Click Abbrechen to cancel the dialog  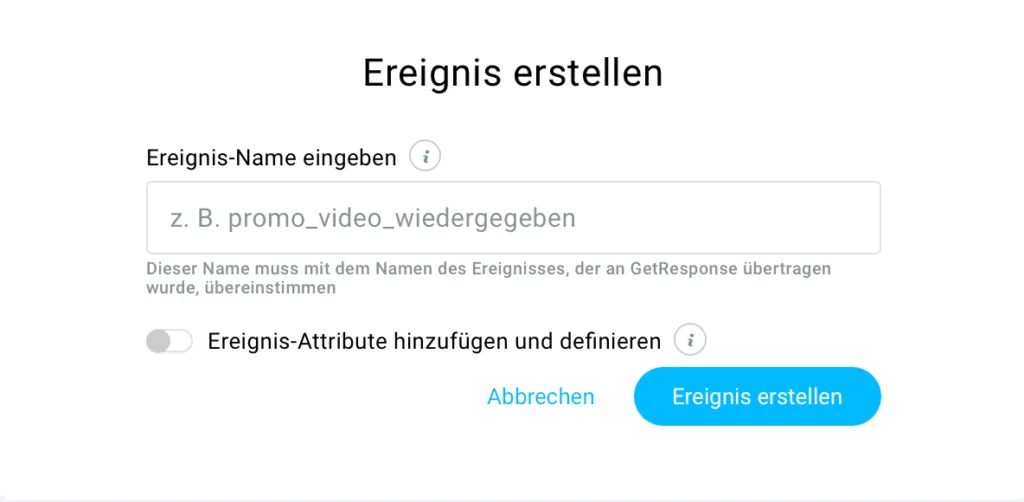pos(541,396)
